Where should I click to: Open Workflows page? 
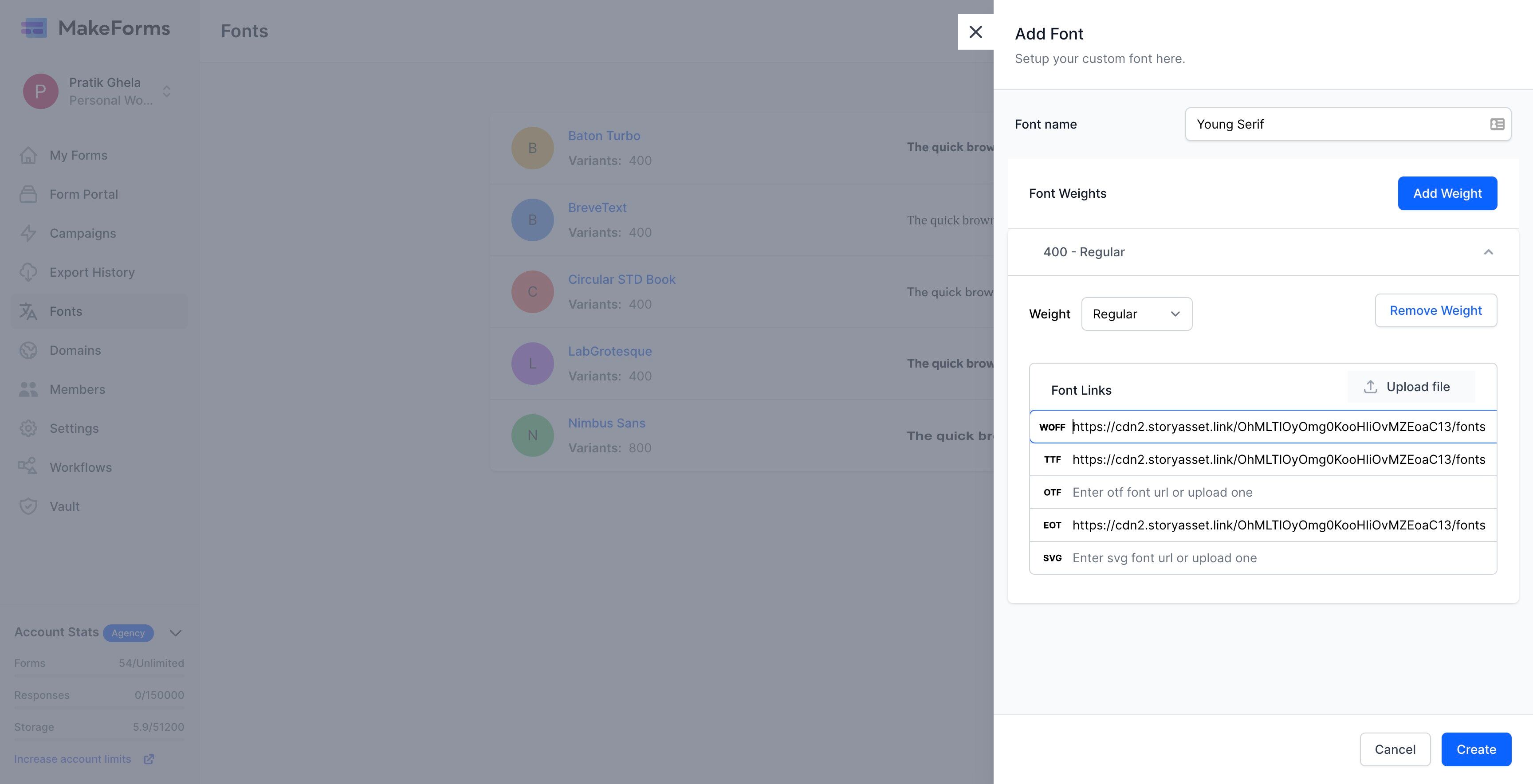coord(81,467)
